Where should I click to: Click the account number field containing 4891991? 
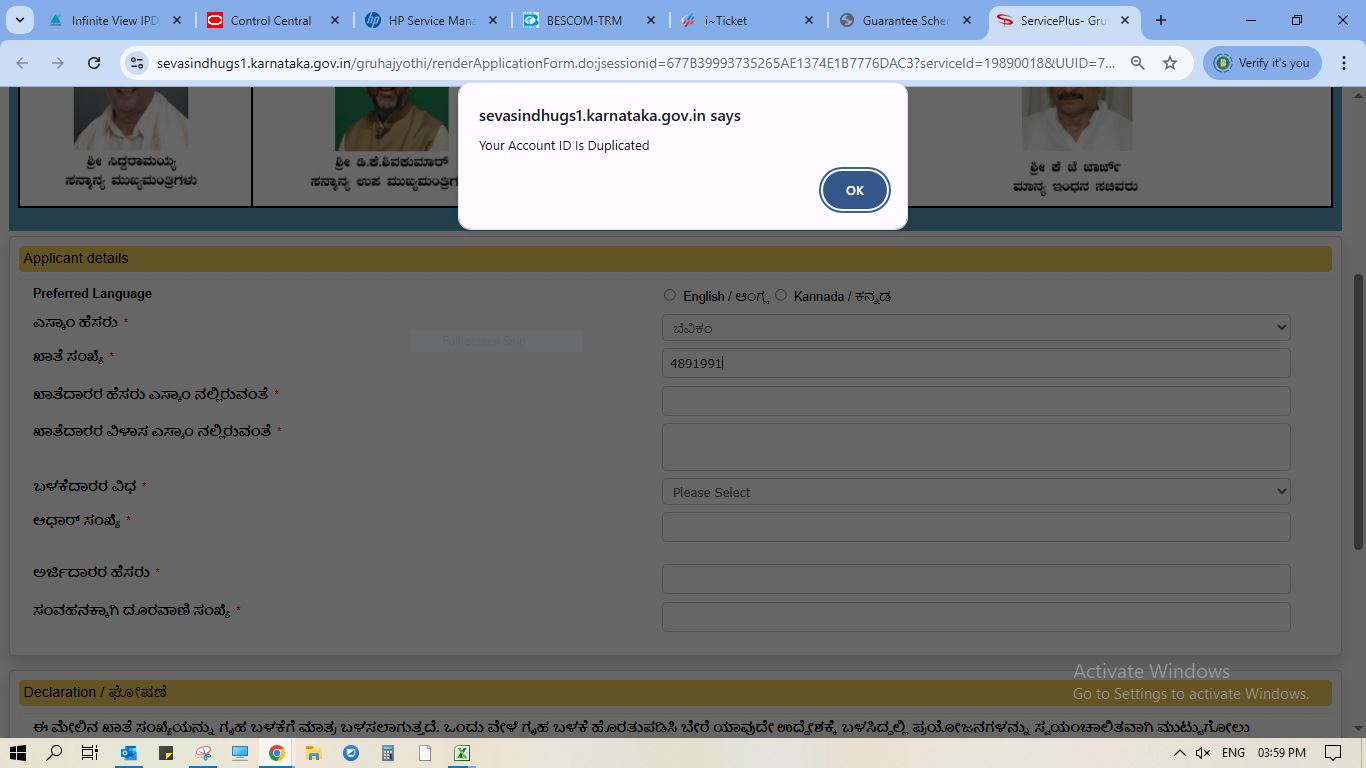[976, 363]
